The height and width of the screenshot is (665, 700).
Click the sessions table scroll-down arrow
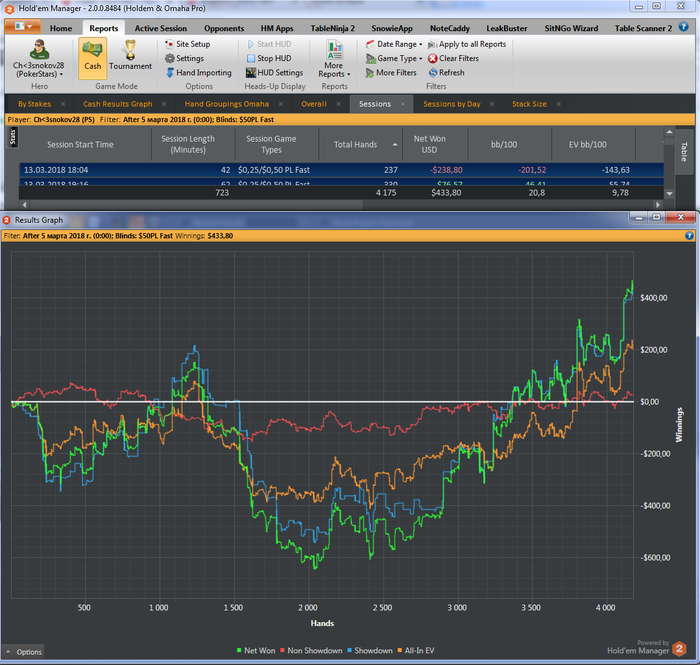click(669, 194)
